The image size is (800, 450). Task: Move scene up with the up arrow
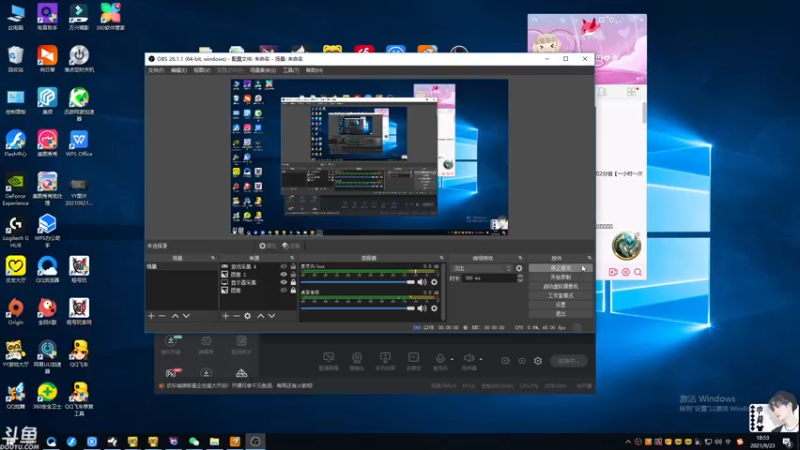coord(175,316)
